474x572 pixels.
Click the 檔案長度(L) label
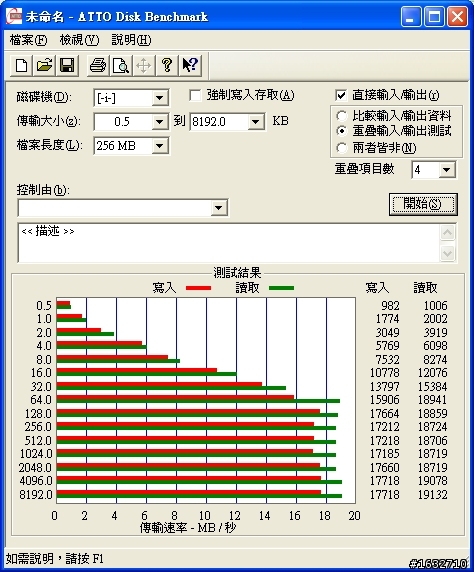tap(49, 145)
